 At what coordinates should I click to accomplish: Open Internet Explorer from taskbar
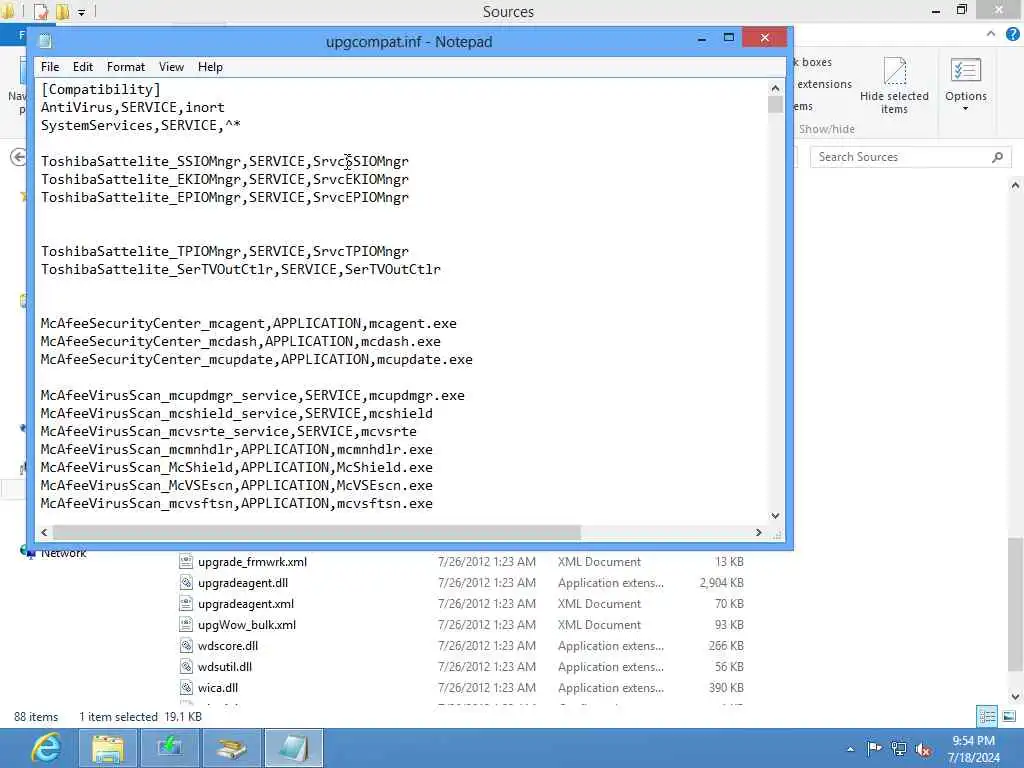point(46,748)
